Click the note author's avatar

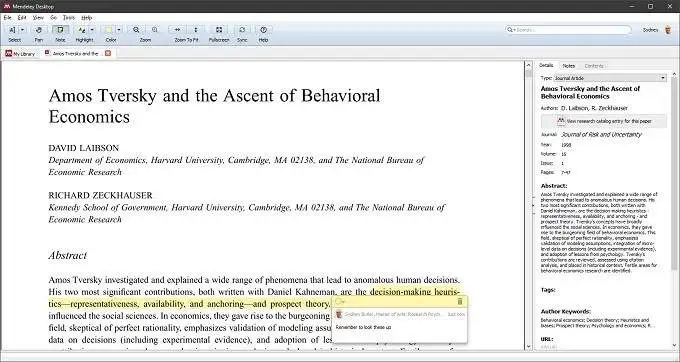(339, 314)
